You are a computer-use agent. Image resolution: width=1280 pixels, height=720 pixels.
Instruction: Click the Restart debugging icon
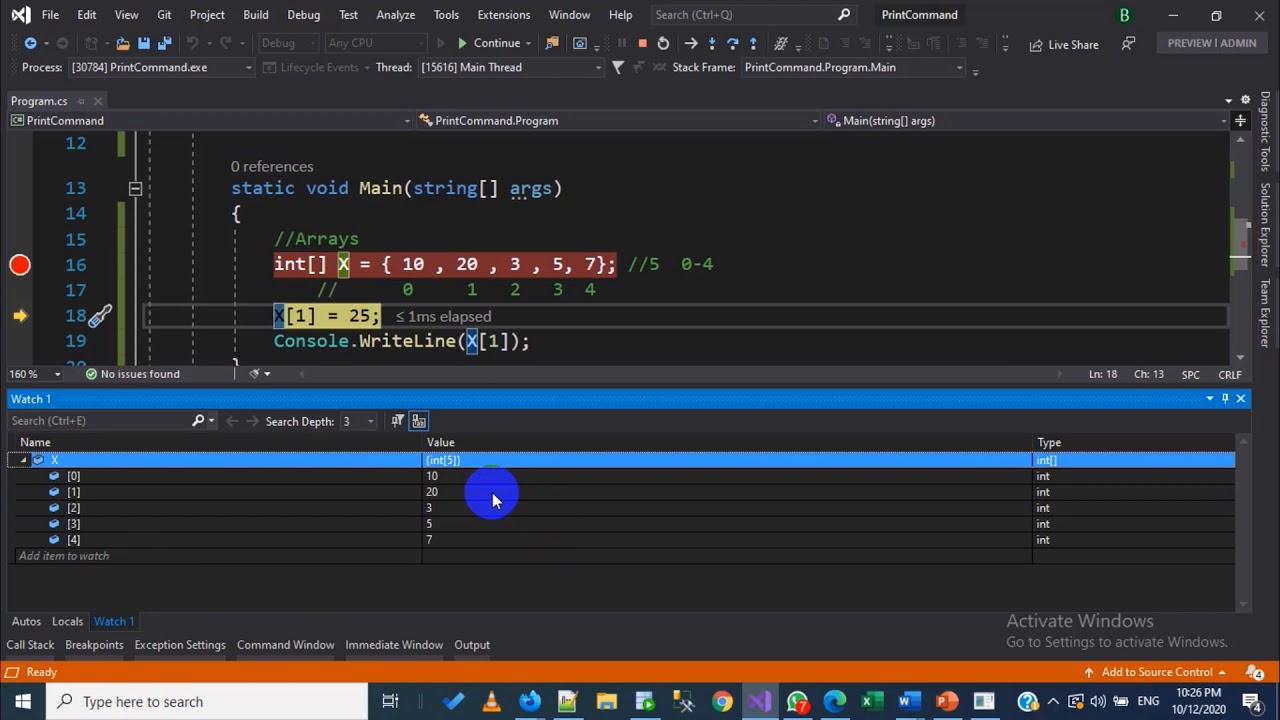pyautogui.click(x=663, y=43)
